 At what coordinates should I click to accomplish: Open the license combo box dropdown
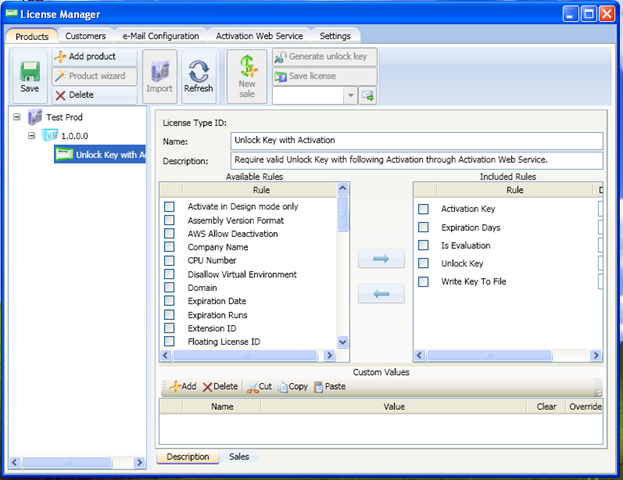click(350, 95)
